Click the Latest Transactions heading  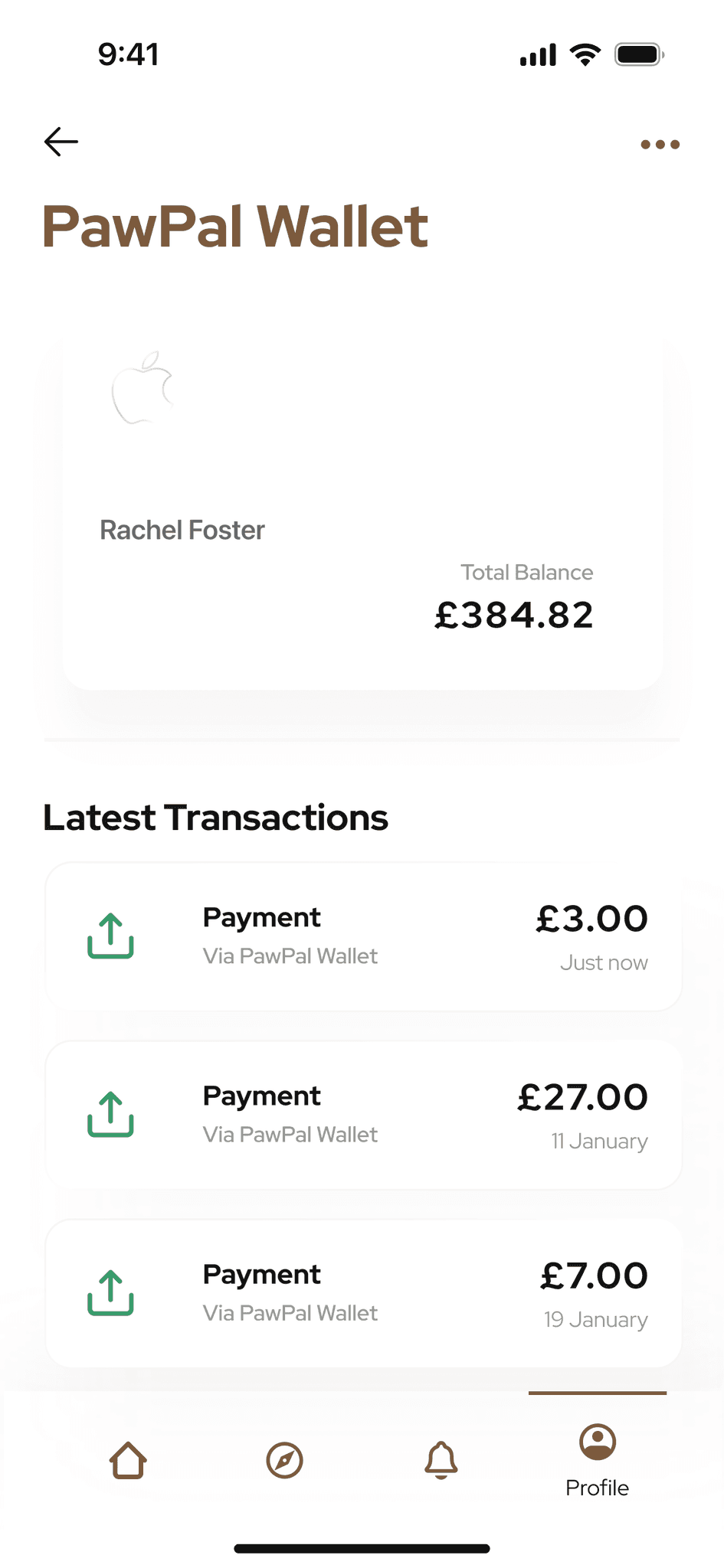point(216,818)
